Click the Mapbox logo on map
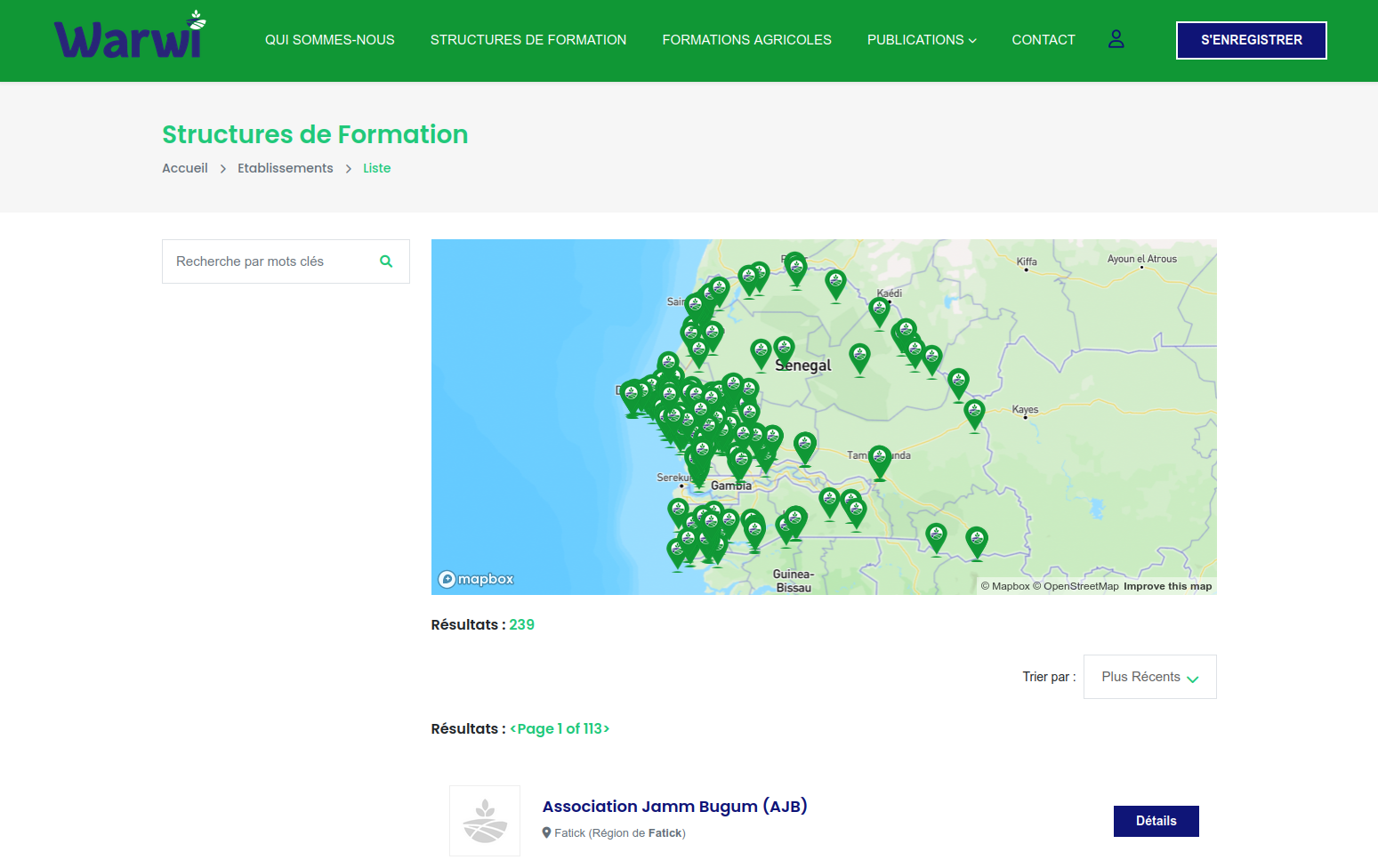 tap(476, 579)
